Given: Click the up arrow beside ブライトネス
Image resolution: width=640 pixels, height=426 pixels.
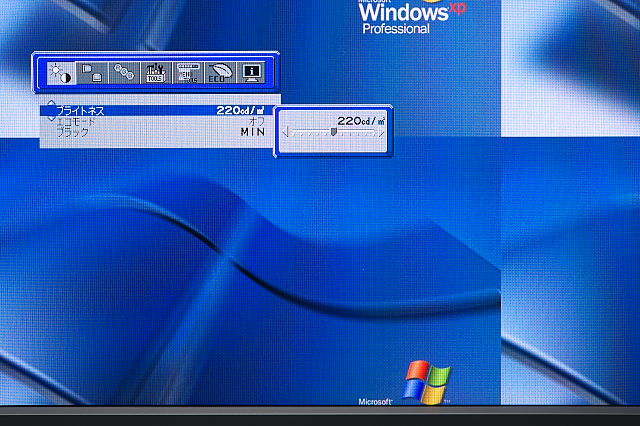Looking at the screenshot, I should click(x=51, y=103).
